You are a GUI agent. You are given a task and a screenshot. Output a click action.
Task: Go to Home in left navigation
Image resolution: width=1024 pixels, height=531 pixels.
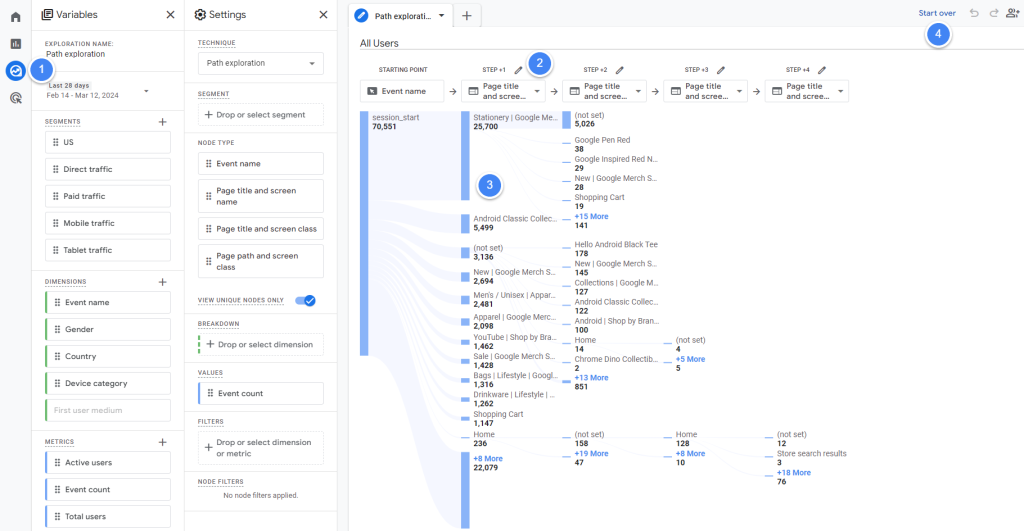(x=16, y=17)
